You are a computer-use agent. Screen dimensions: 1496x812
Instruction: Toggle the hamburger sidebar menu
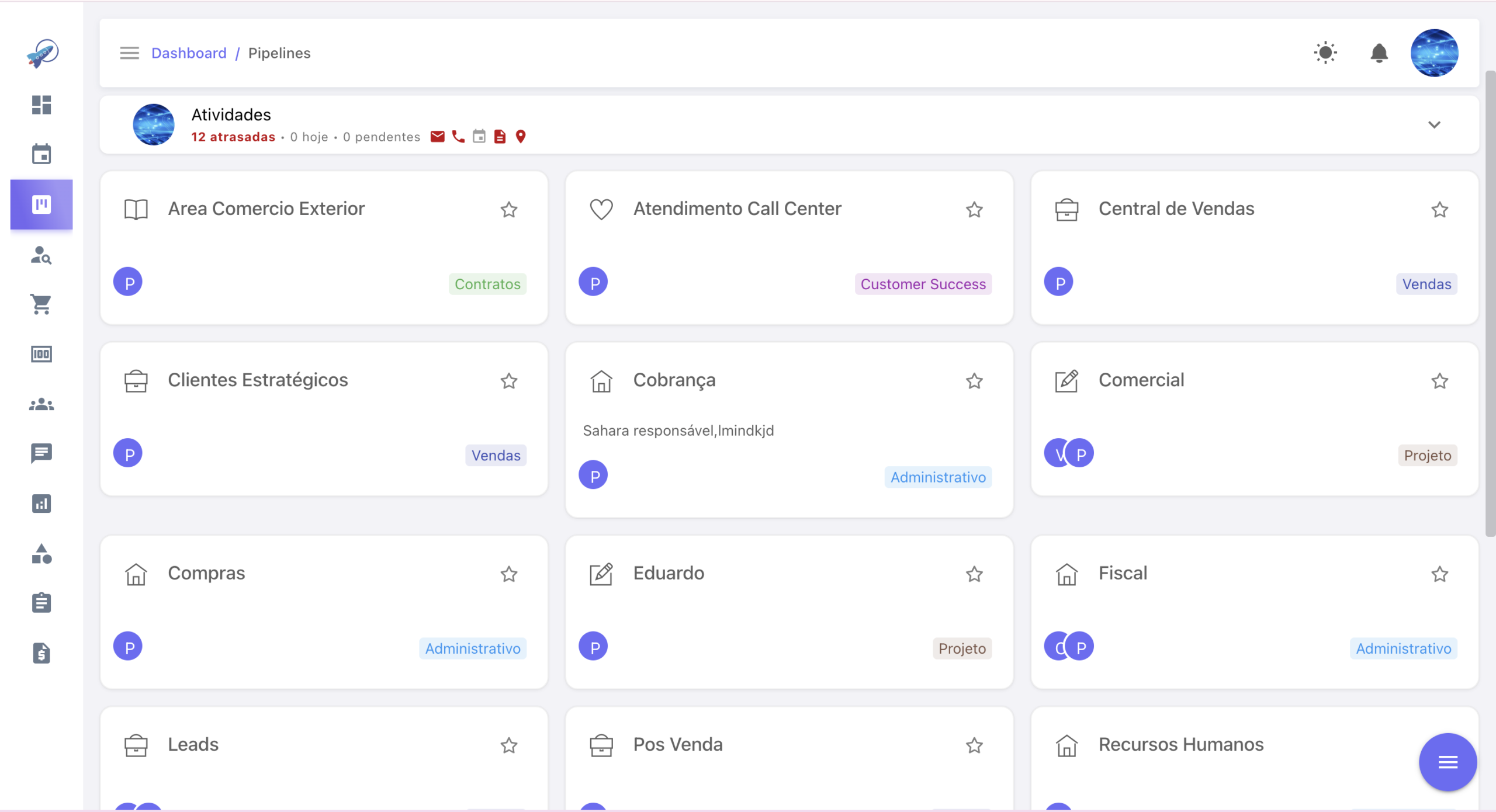click(x=130, y=53)
